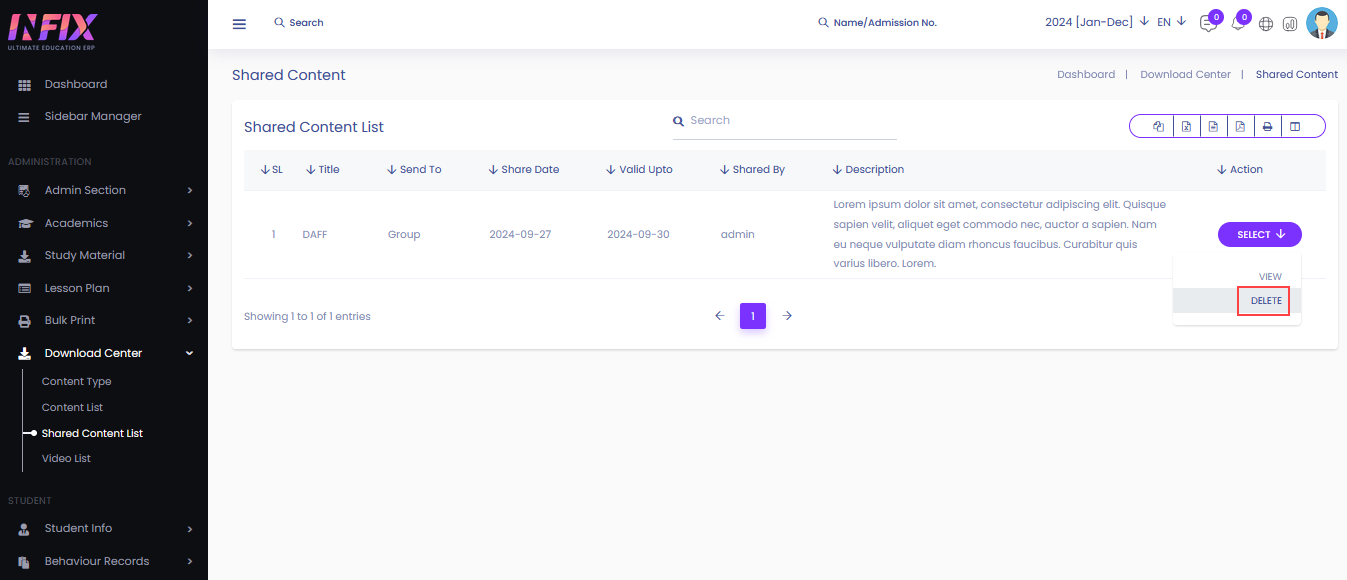Click the globe website icon
The height and width of the screenshot is (580, 1347).
(1266, 24)
